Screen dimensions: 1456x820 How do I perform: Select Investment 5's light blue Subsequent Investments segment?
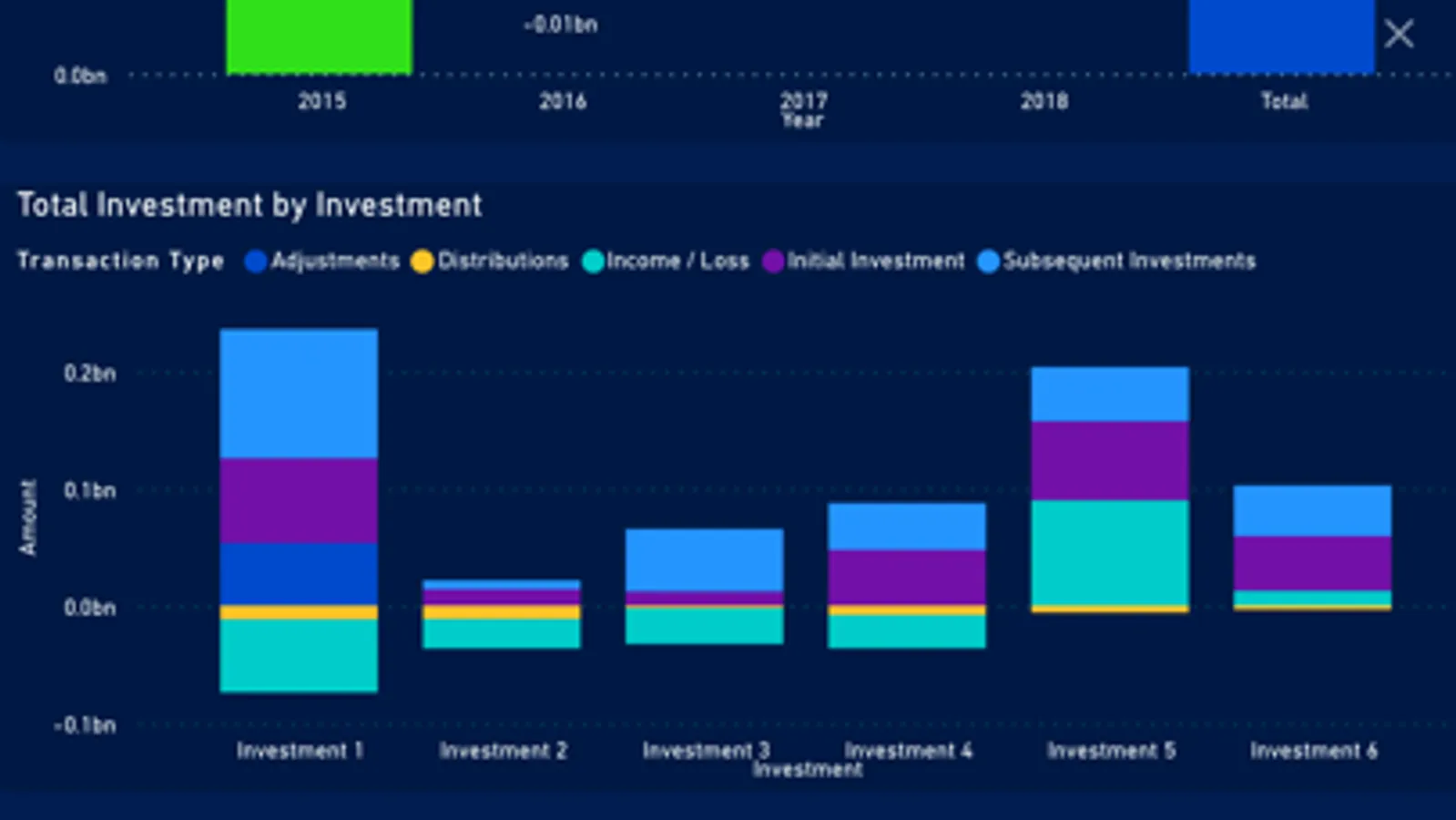pos(1110,395)
